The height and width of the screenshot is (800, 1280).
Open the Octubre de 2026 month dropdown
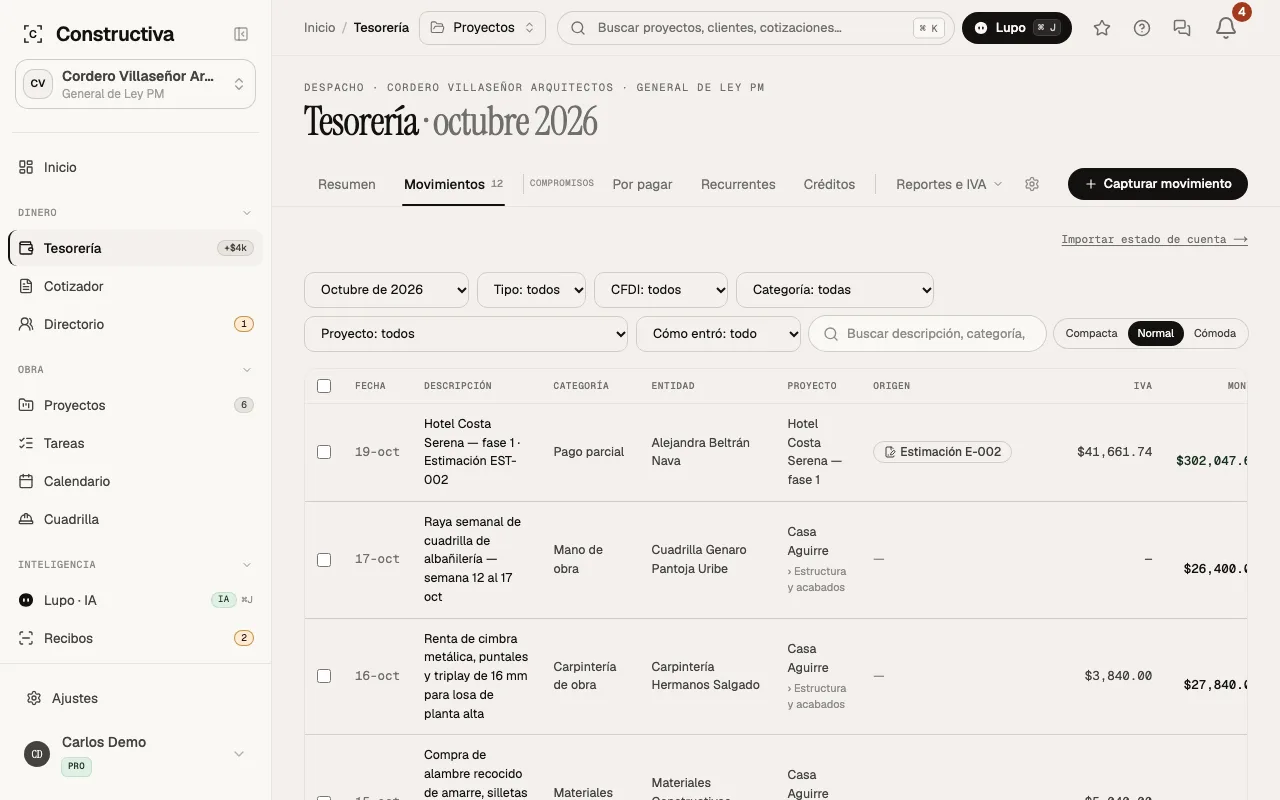click(387, 290)
